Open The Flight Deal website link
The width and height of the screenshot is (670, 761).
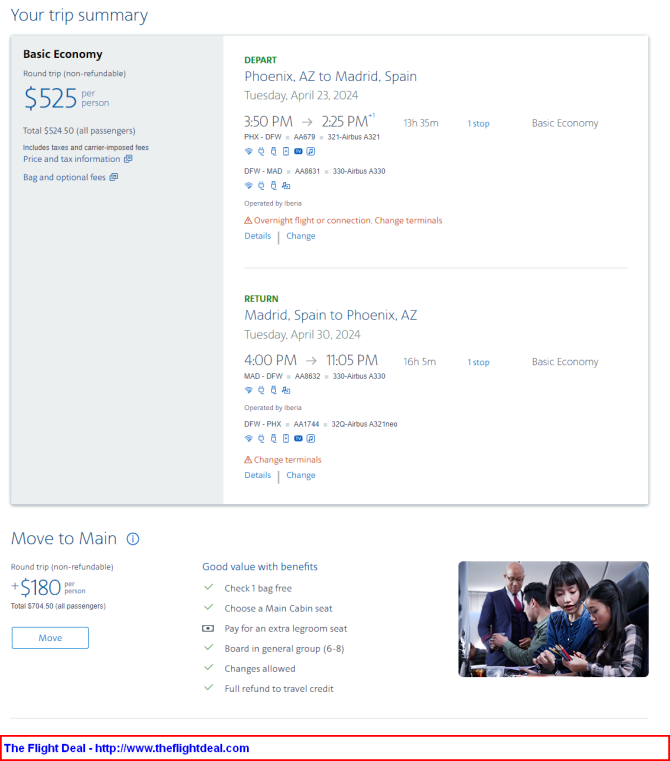coord(126,748)
